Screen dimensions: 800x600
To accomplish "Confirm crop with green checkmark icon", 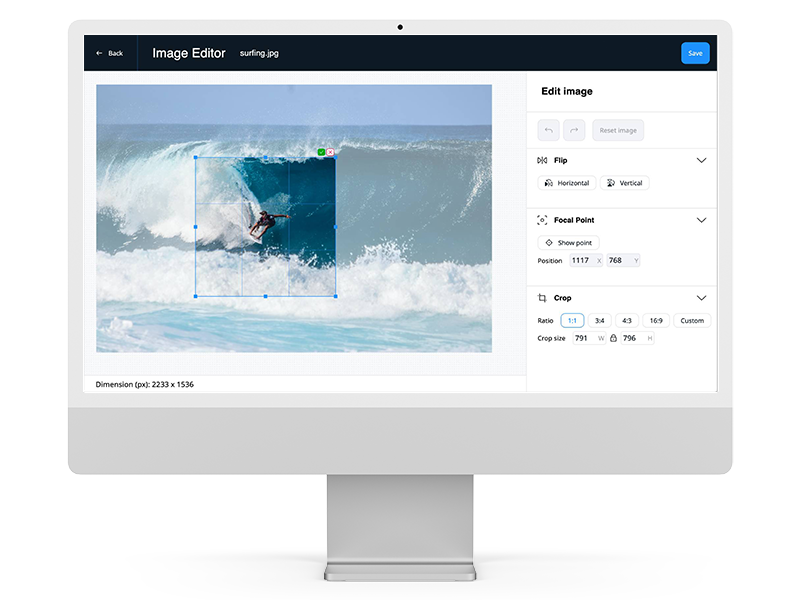I will pos(321,152).
